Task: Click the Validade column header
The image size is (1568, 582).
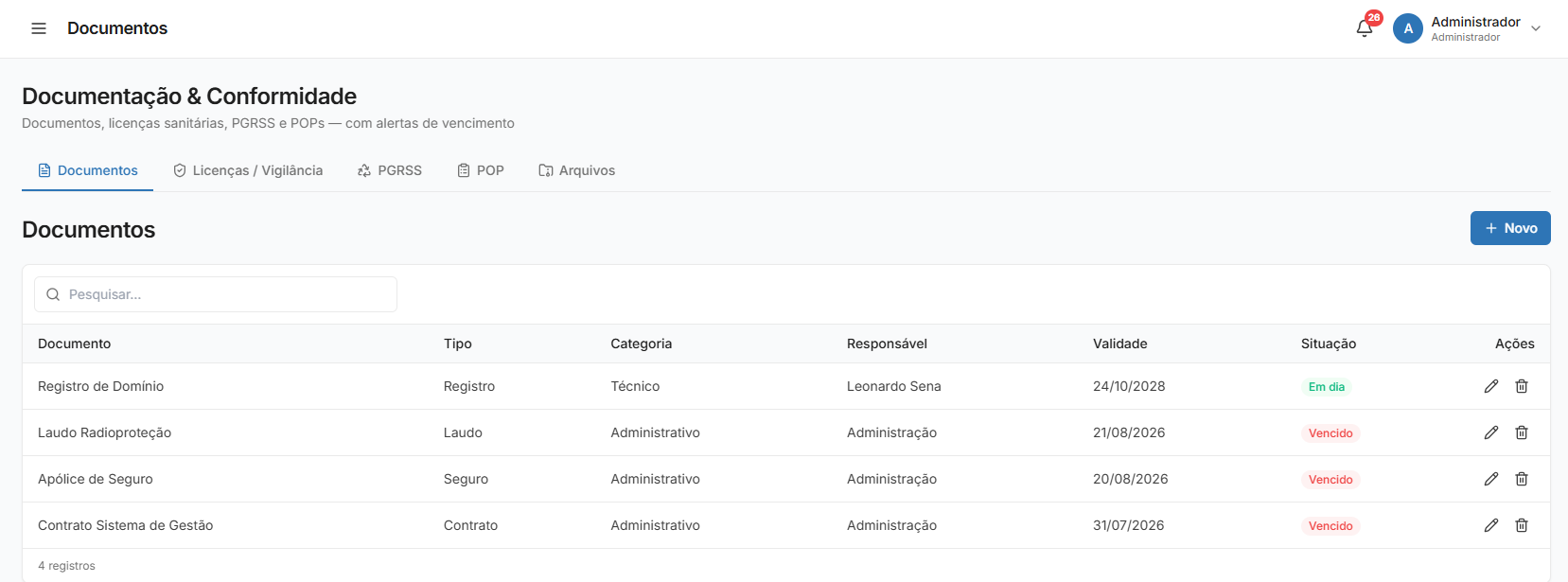Action: 1120,344
